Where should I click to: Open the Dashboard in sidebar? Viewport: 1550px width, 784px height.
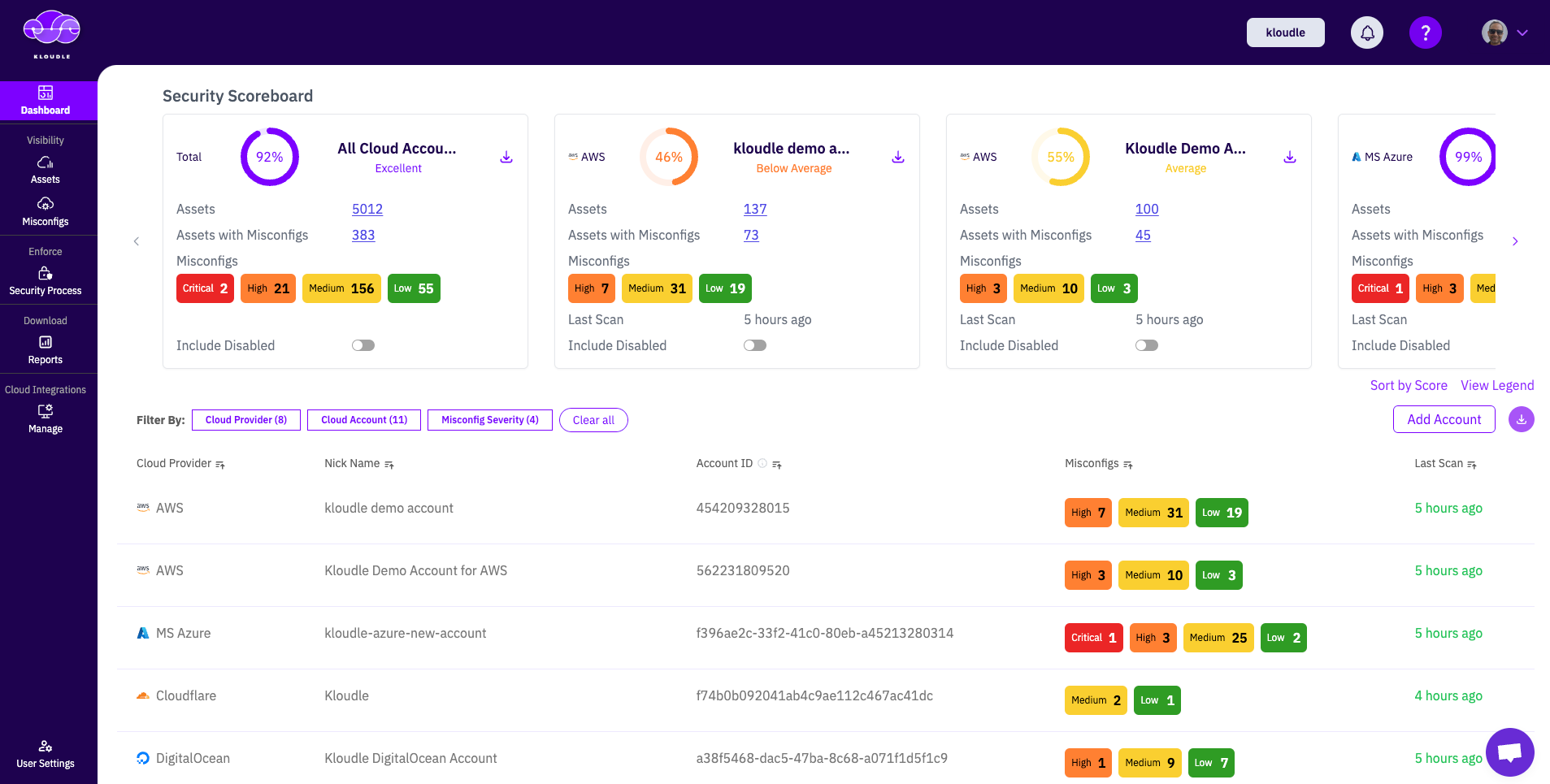click(46, 101)
